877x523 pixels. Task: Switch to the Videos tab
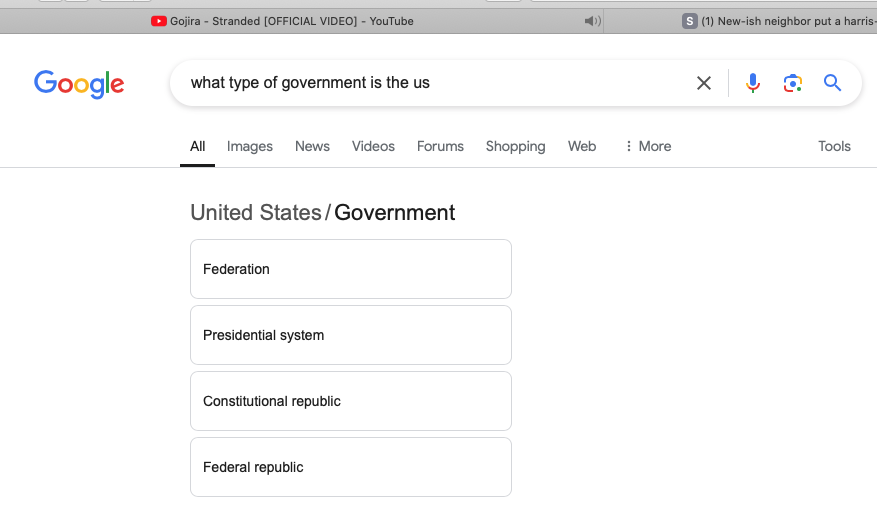373,146
